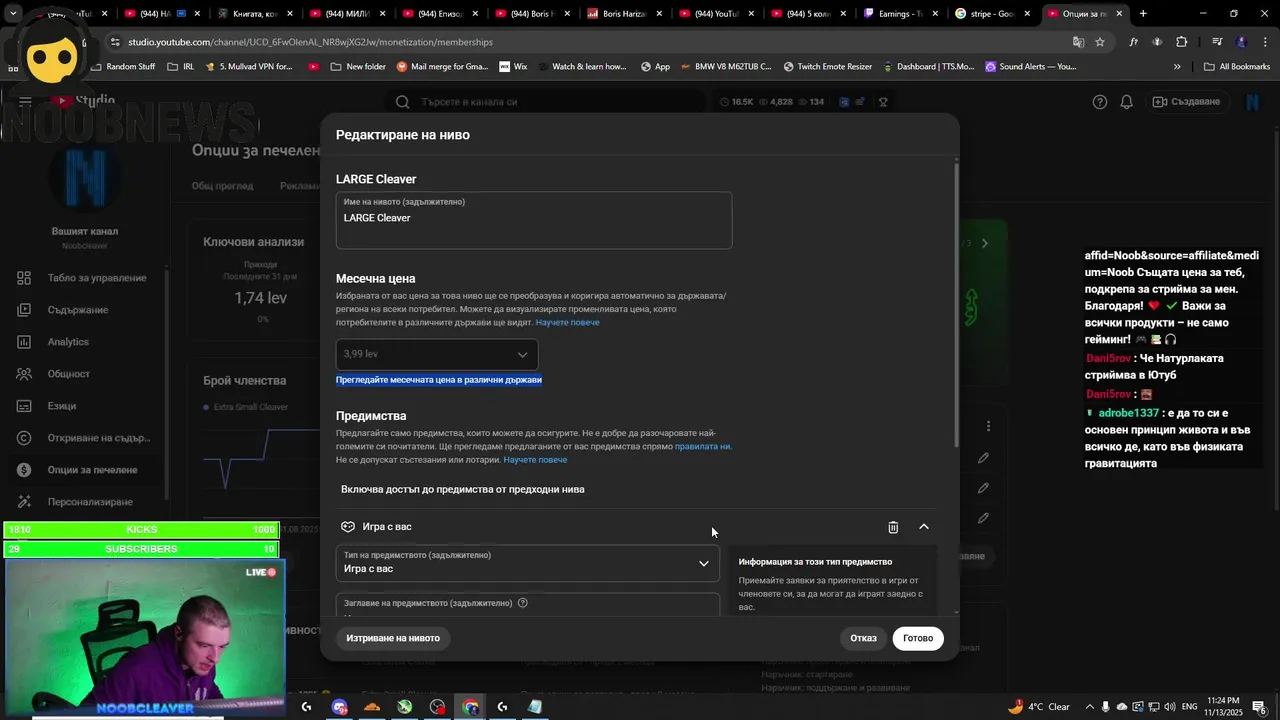Image resolution: width=1280 pixels, height=720 pixels.
Task: Click the dialog's vertical scrollbar
Action: tap(956, 303)
